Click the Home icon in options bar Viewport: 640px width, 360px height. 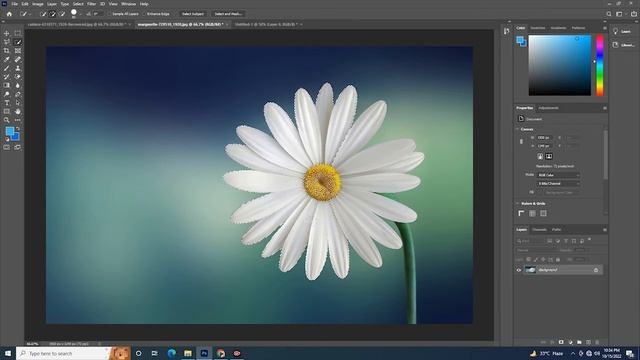tap(9, 14)
